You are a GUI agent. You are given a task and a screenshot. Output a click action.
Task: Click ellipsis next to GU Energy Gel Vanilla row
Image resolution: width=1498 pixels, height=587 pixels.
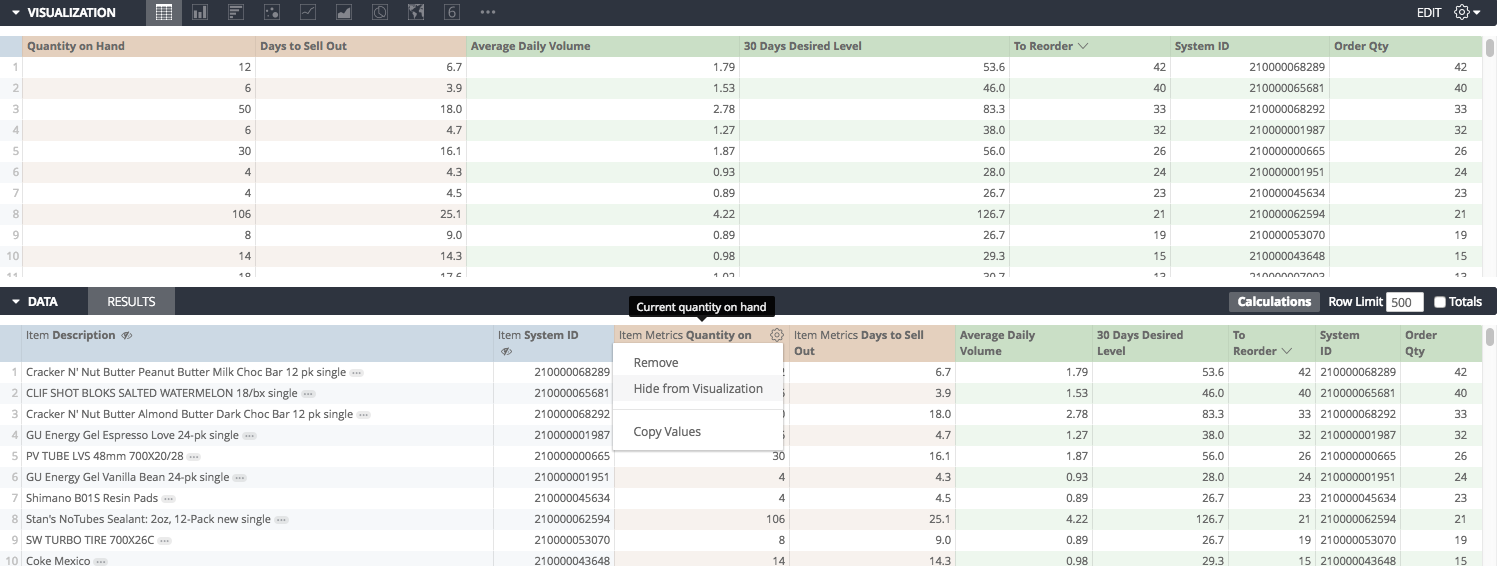(240, 478)
